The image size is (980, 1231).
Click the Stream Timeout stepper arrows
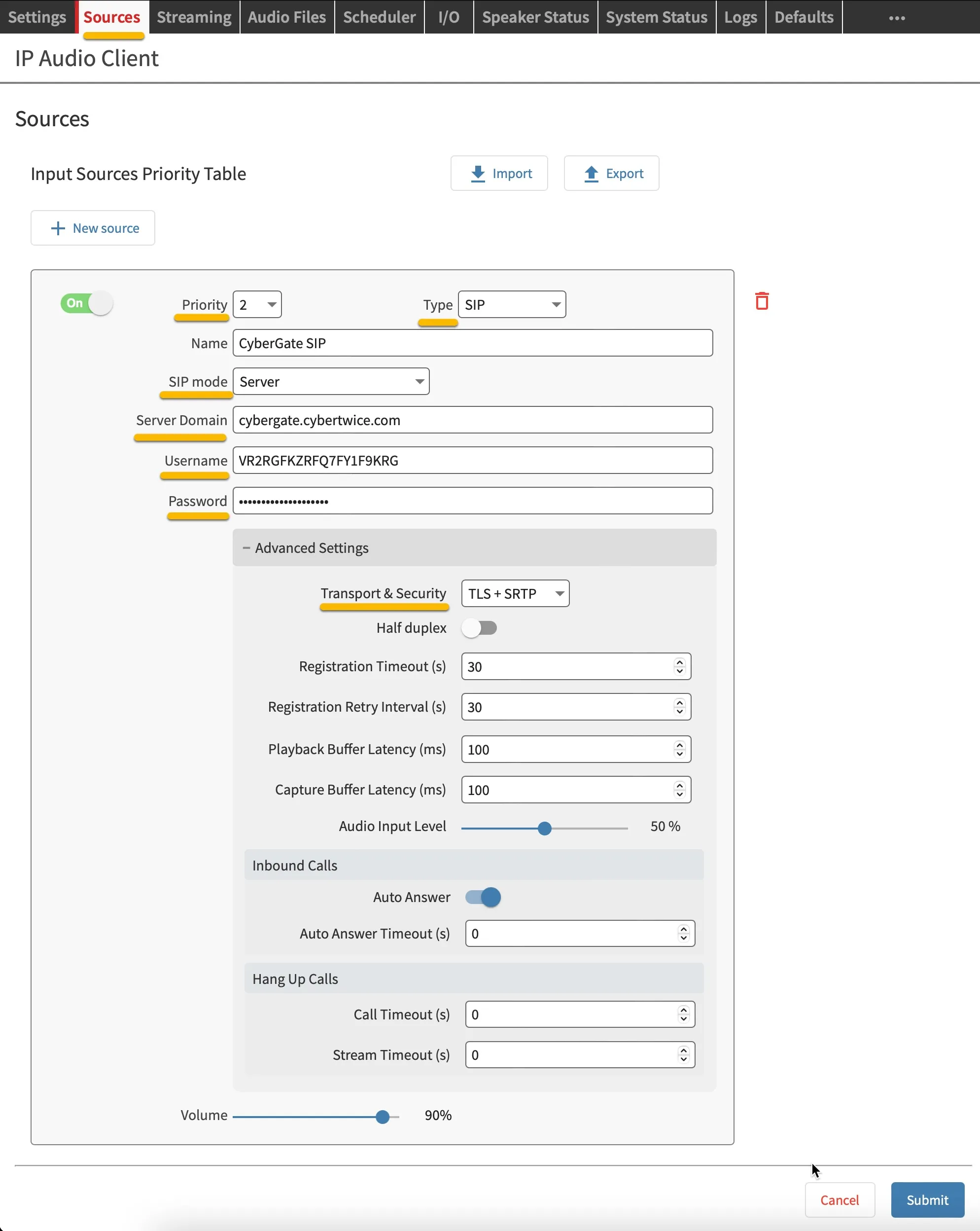click(x=683, y=1054)
